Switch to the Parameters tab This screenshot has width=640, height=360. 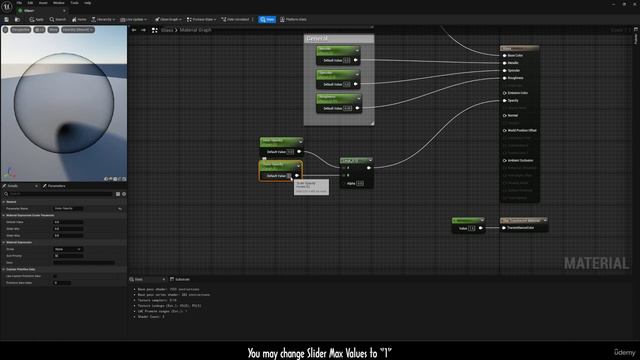click(x=54, y=186)
